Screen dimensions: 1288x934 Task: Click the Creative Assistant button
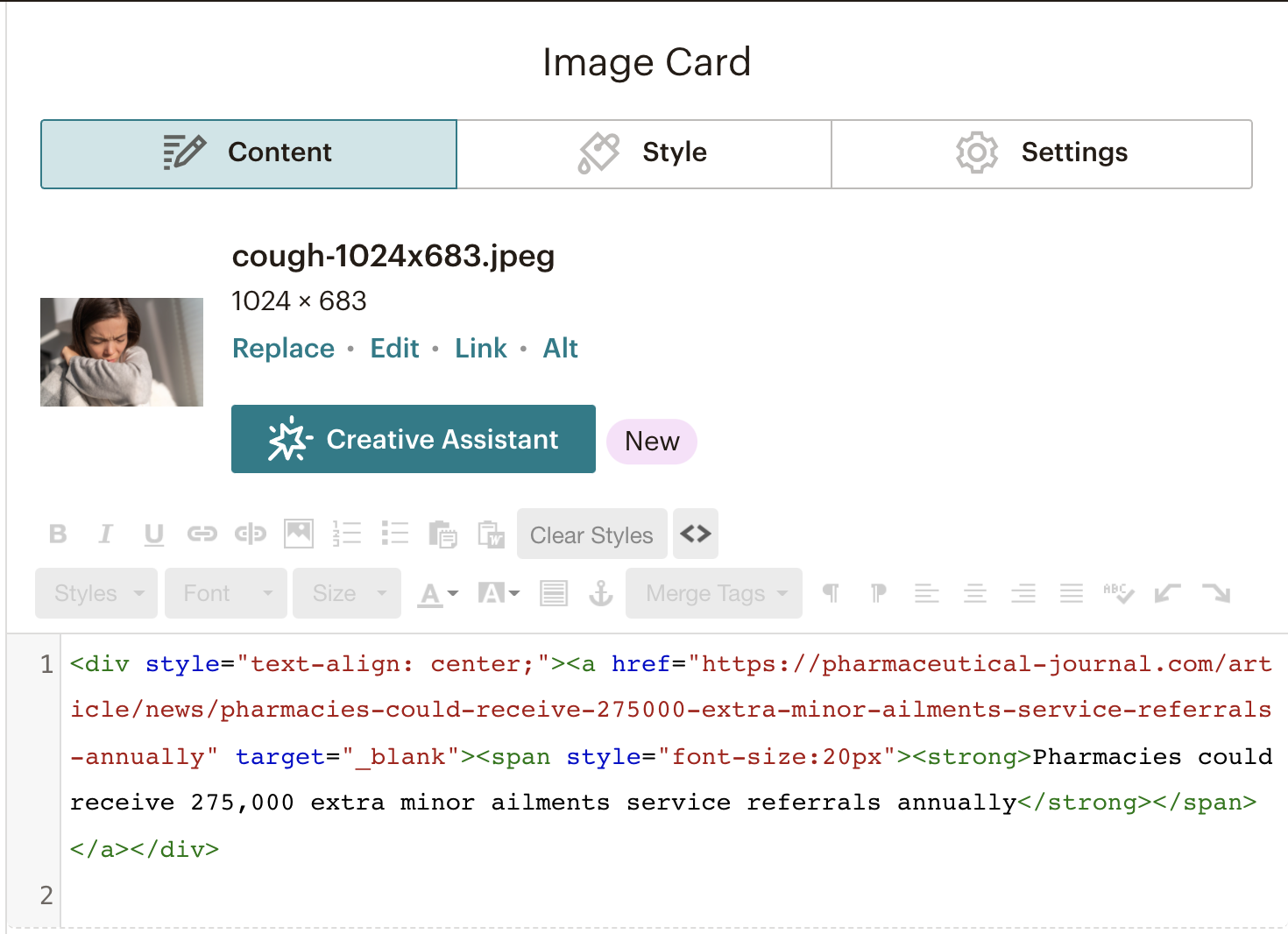[x=414, y=439]
